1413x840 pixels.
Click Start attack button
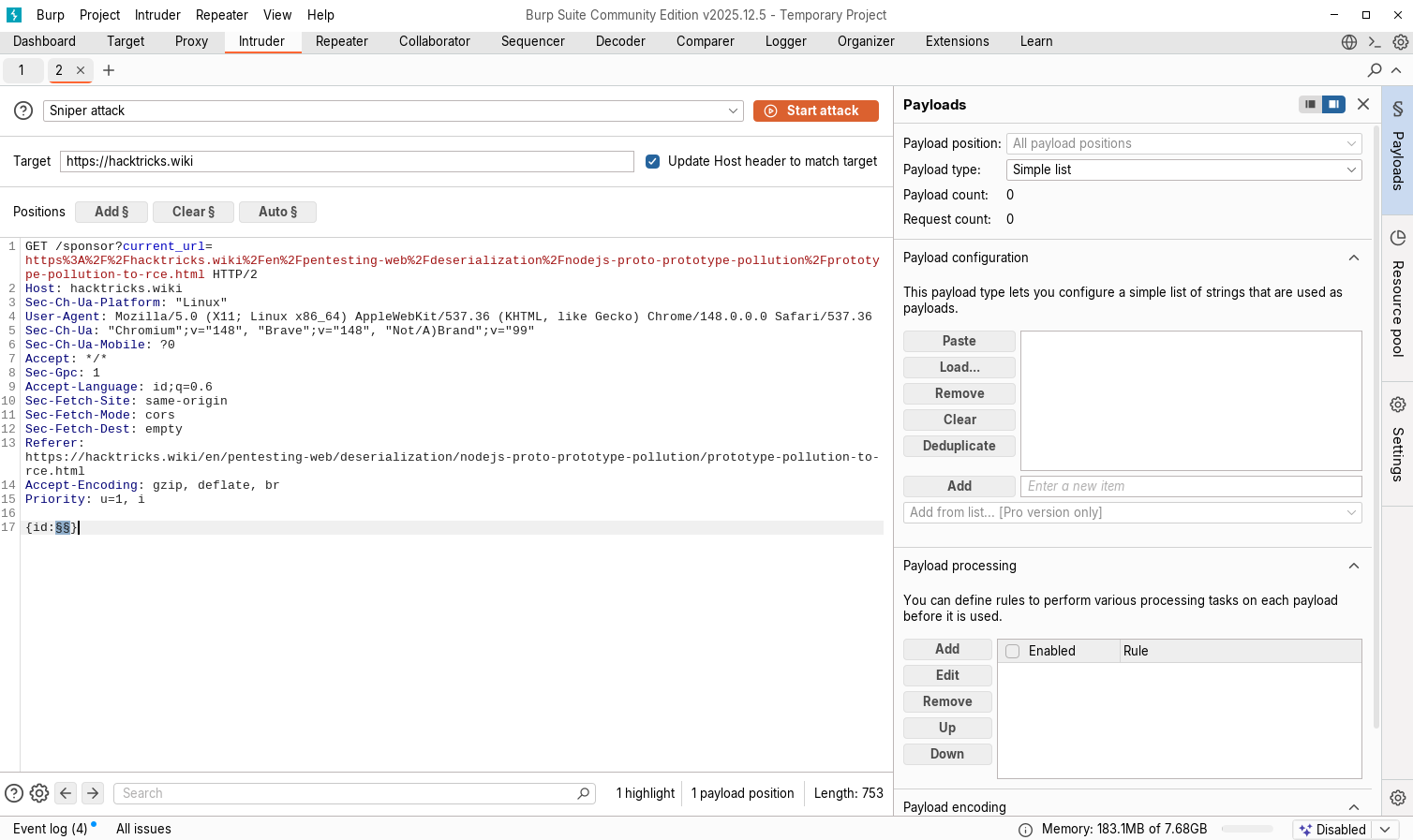pyautogui.click(x=816, y=111)
